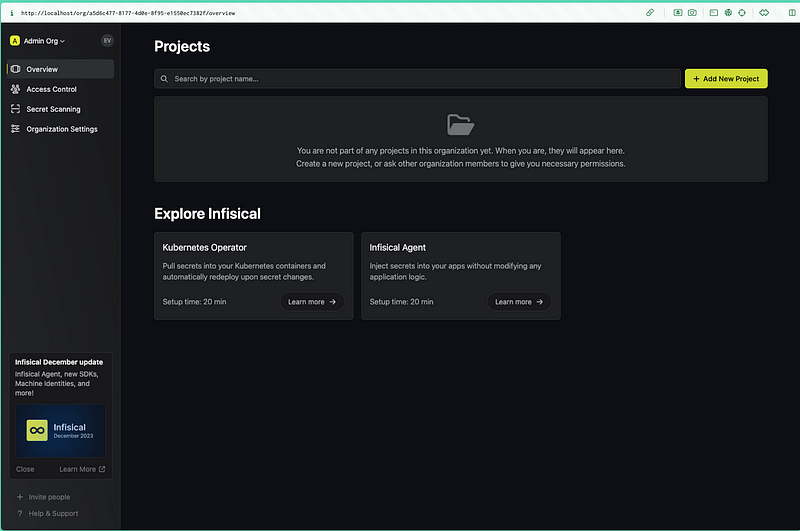Click the camera screenshot icon in browser toolbar
The height and width of the screenshot is (531, 800).
click(692, 12)
